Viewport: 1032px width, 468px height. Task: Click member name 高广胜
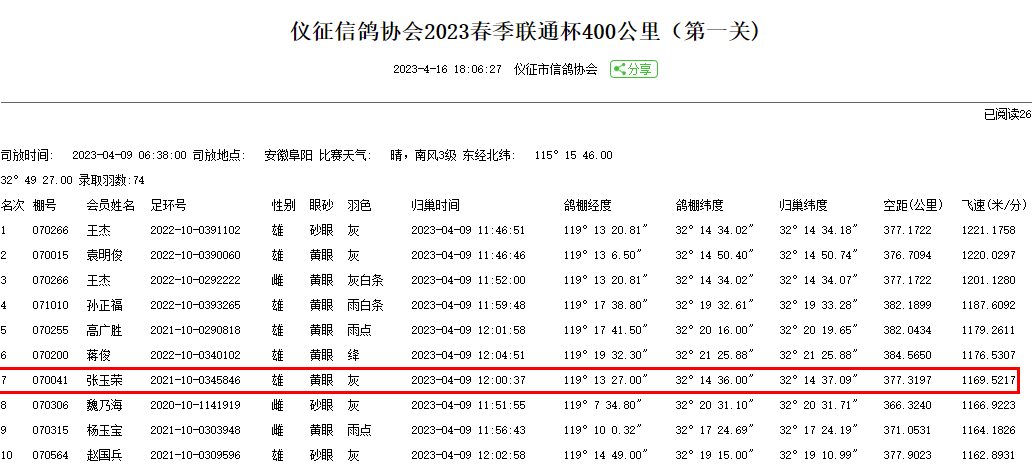(104, 330)
